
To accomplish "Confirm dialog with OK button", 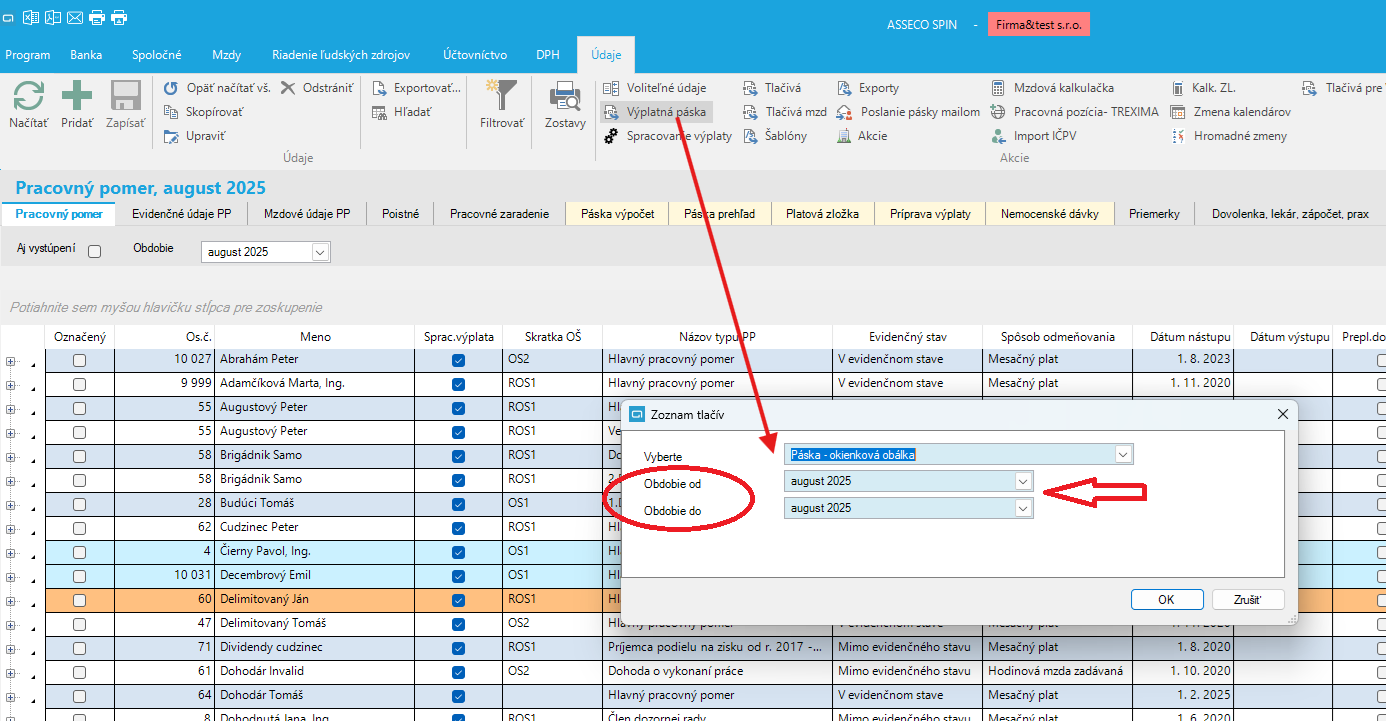I will pyautogui.click(x=1166, y=600).
